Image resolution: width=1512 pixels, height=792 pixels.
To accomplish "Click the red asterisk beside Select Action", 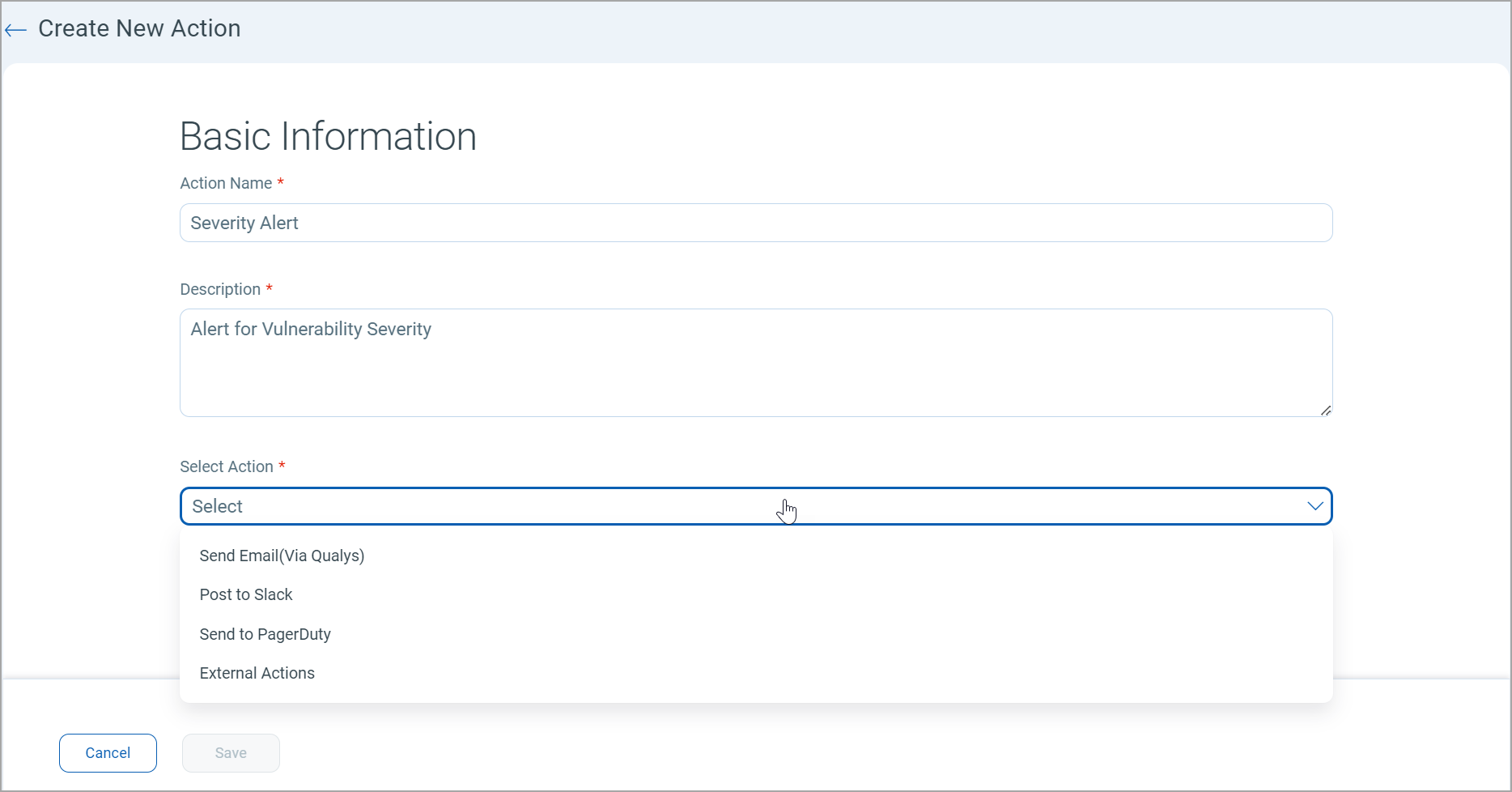I will (x=282, y=466).
